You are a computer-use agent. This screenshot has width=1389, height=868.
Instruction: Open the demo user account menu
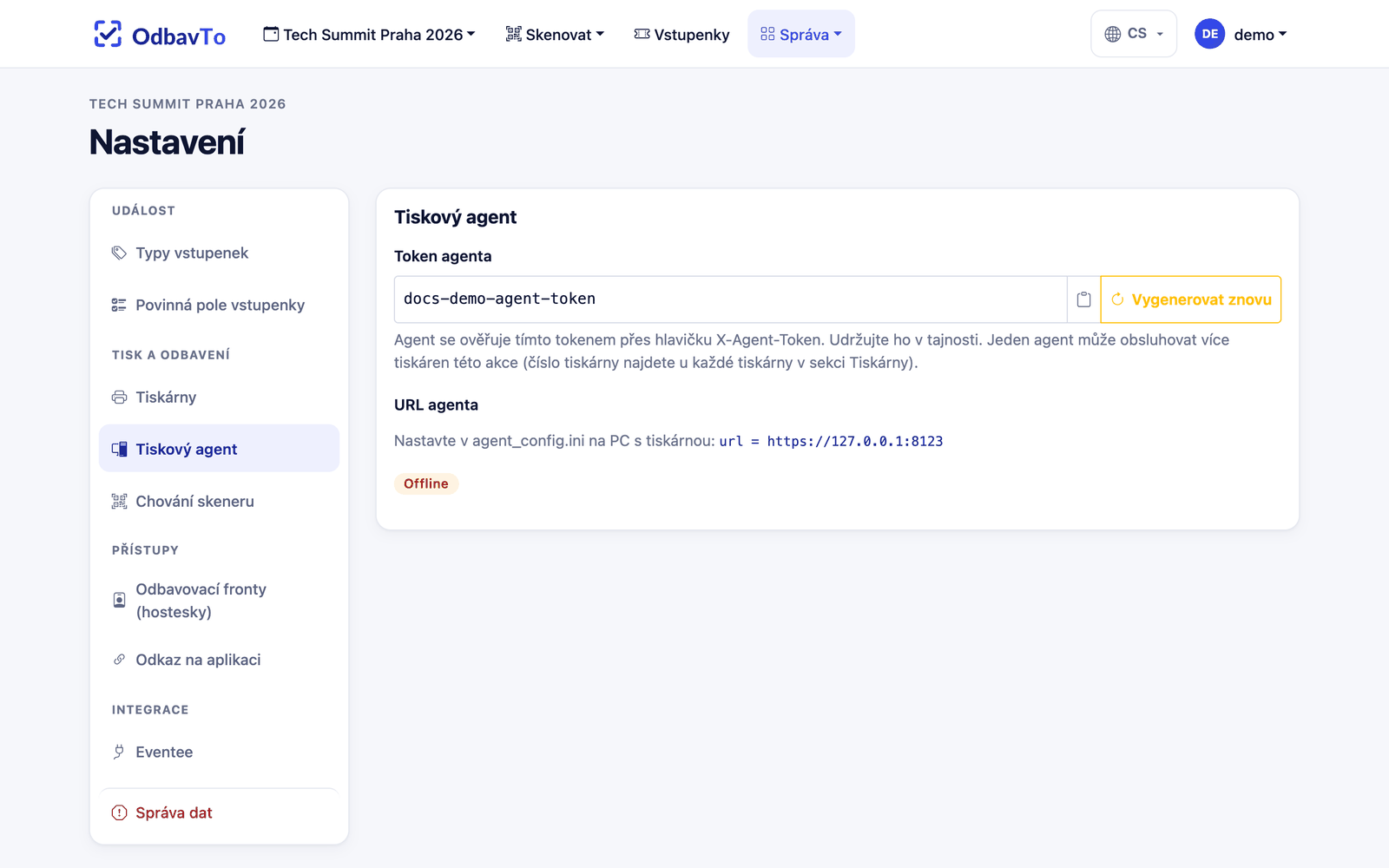click(1241, 34)
